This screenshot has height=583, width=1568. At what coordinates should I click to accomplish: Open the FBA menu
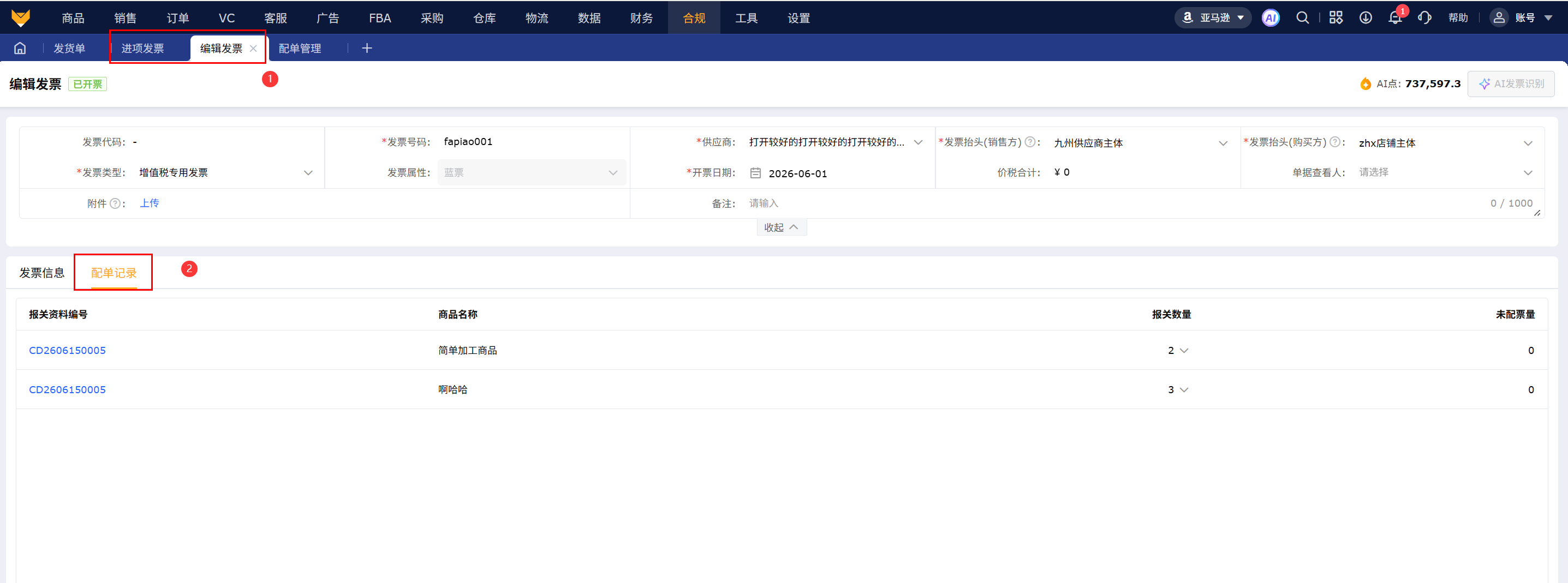click(x=380, y=17)
